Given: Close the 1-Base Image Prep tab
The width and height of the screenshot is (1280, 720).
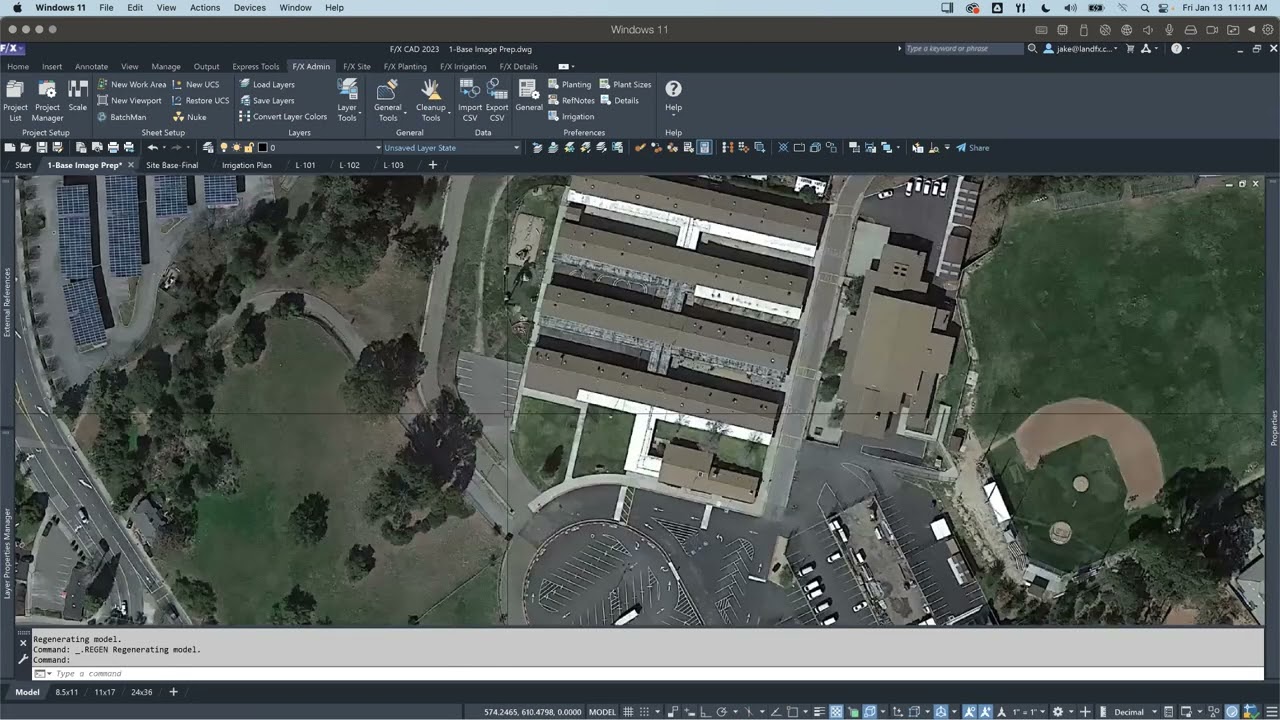Looking at the screenshot, I should point(130,165).
